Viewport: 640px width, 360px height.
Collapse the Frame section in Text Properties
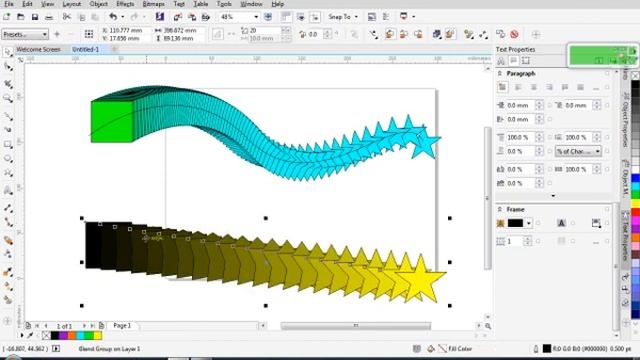click(500, 209)
